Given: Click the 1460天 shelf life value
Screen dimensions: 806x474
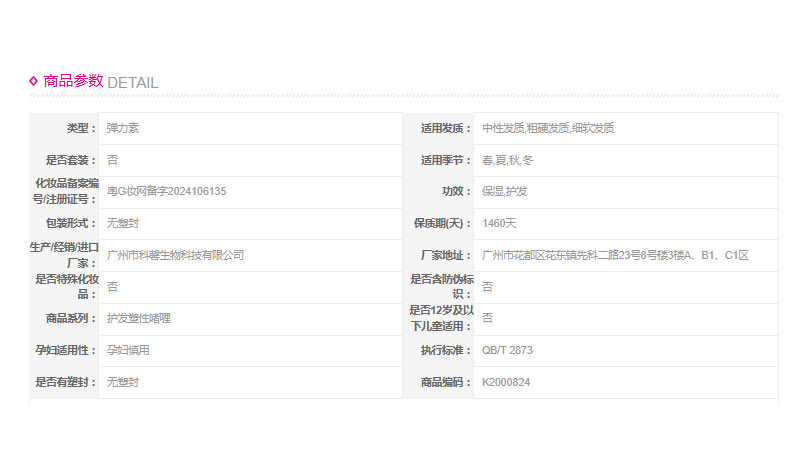Looking at the screenshot, I should [499, 223].
